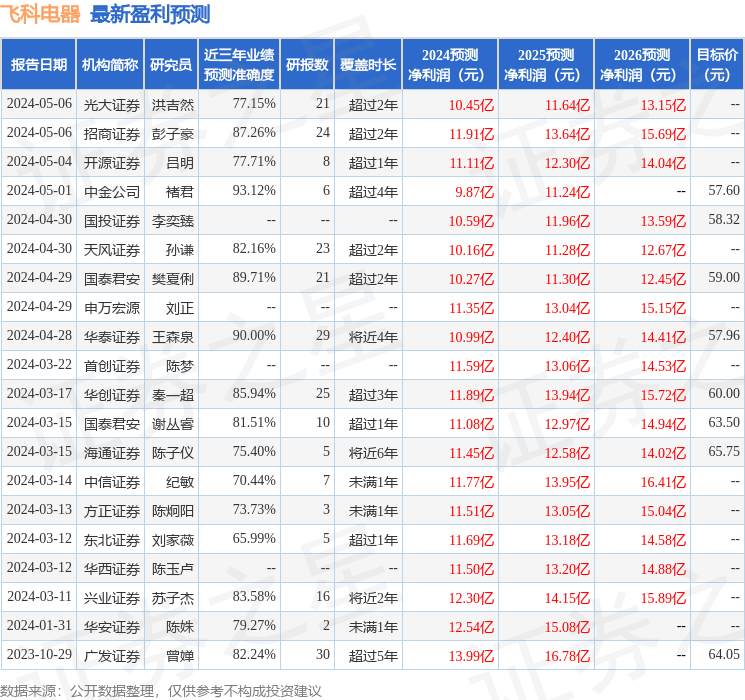The width and height of the screenshot is (745, 700).
Task: Click the 近三年业绩预测准确度 column header
Action: tap(239, 65)
